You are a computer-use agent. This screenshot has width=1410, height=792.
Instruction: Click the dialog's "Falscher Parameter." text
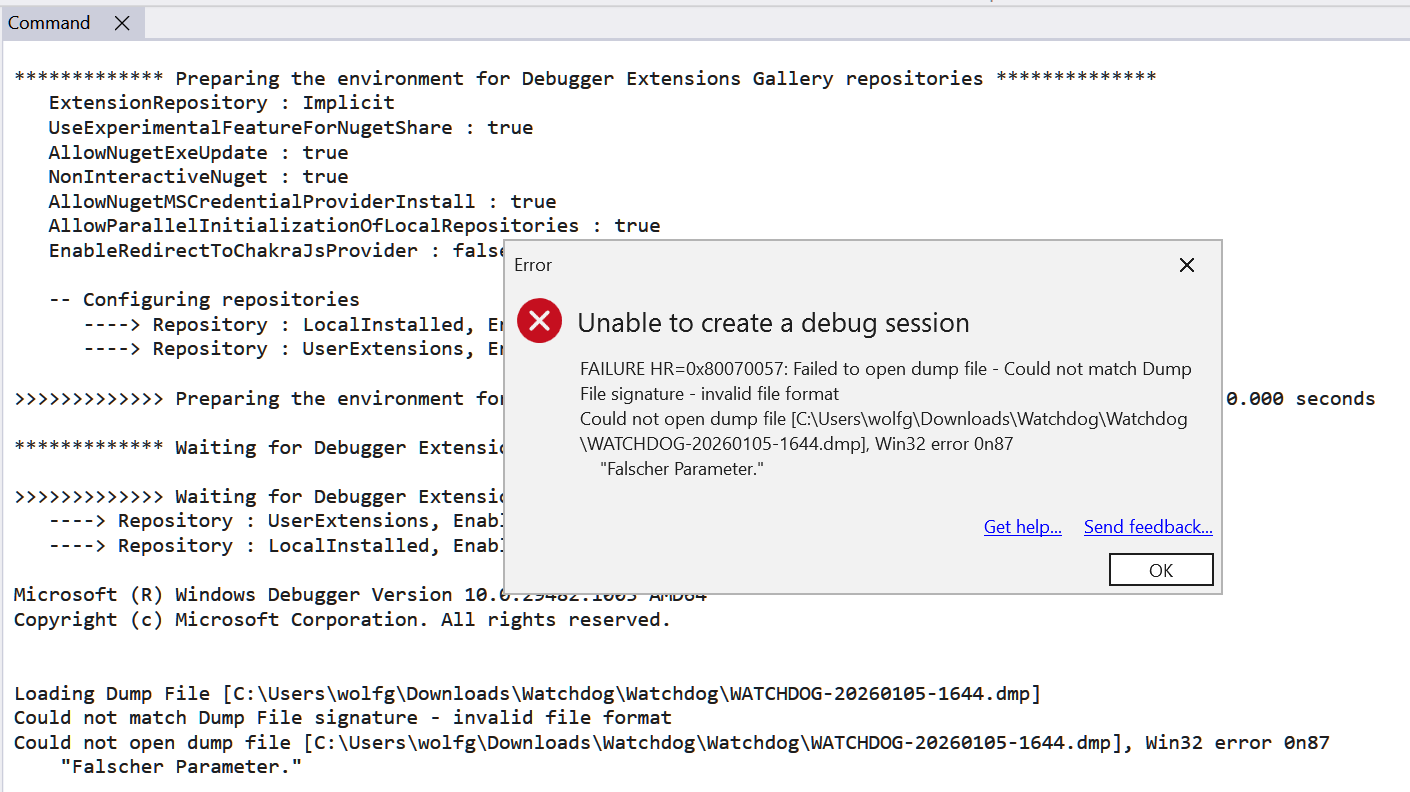point(682,468)
